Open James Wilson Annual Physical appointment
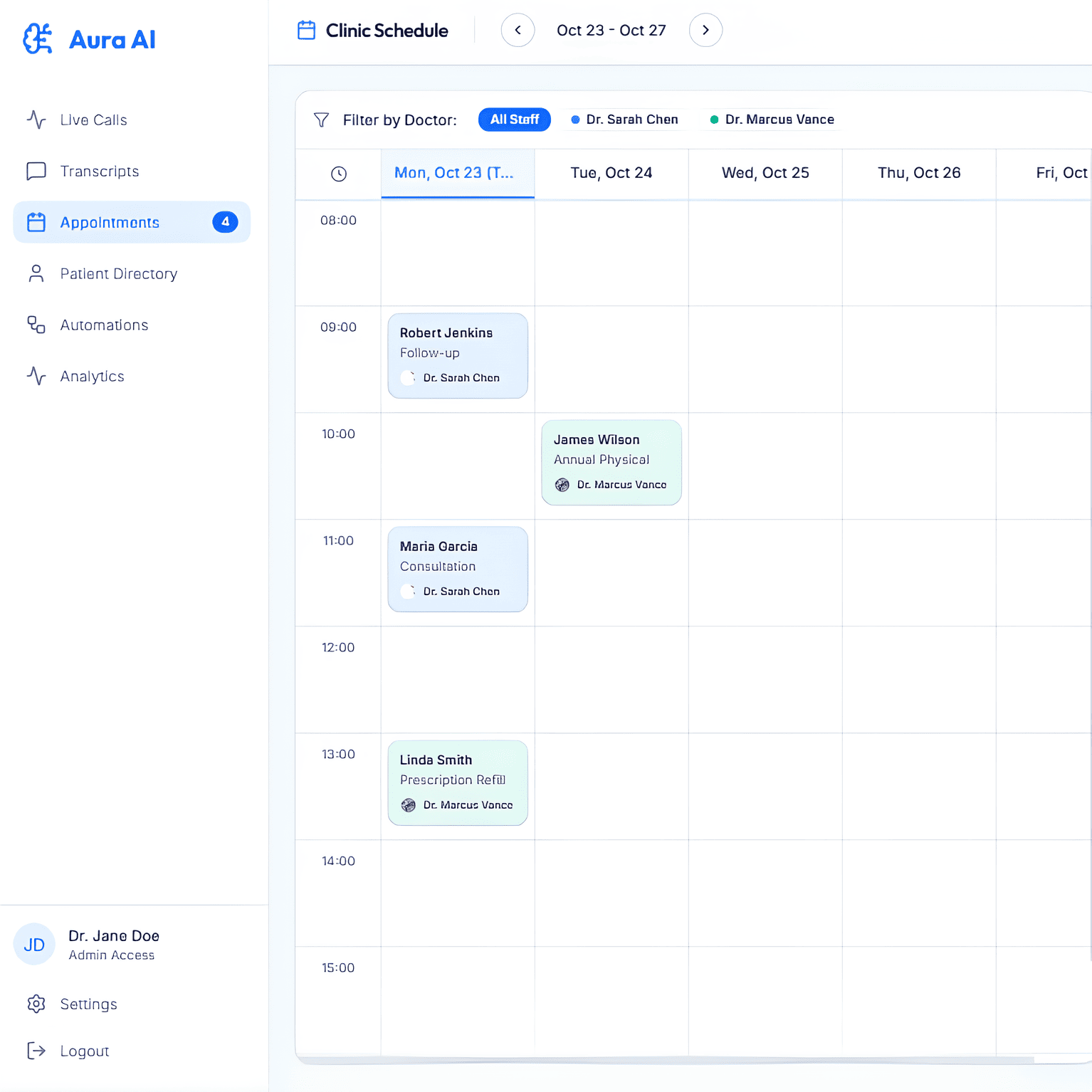The height and width of the screenshot is (1092, 1092). click(x=611, y=462)
